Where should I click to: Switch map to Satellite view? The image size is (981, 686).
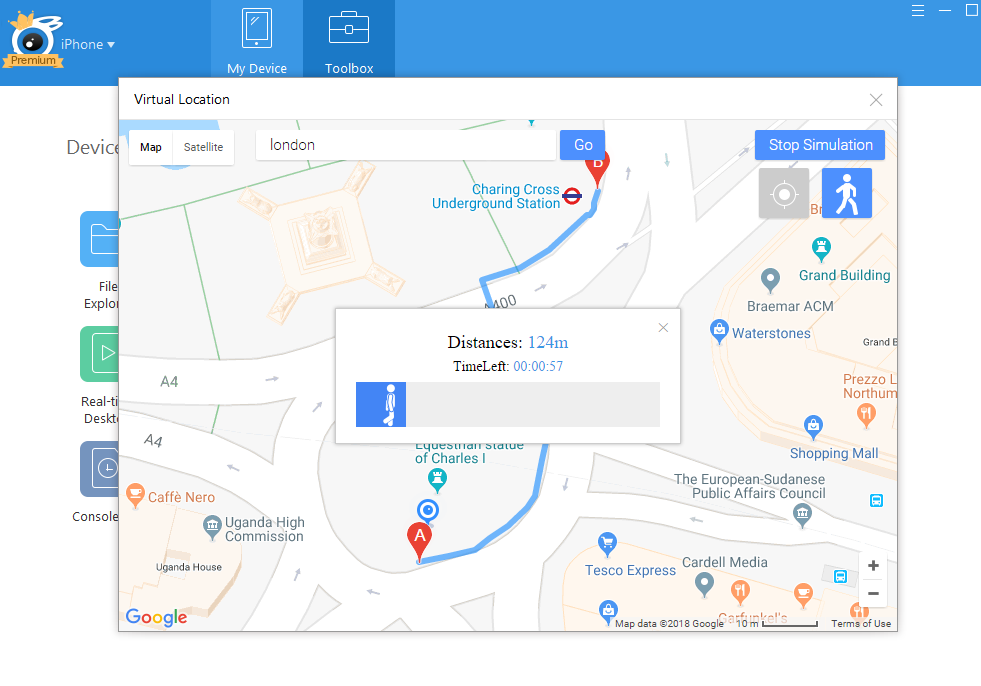point(203,147)
